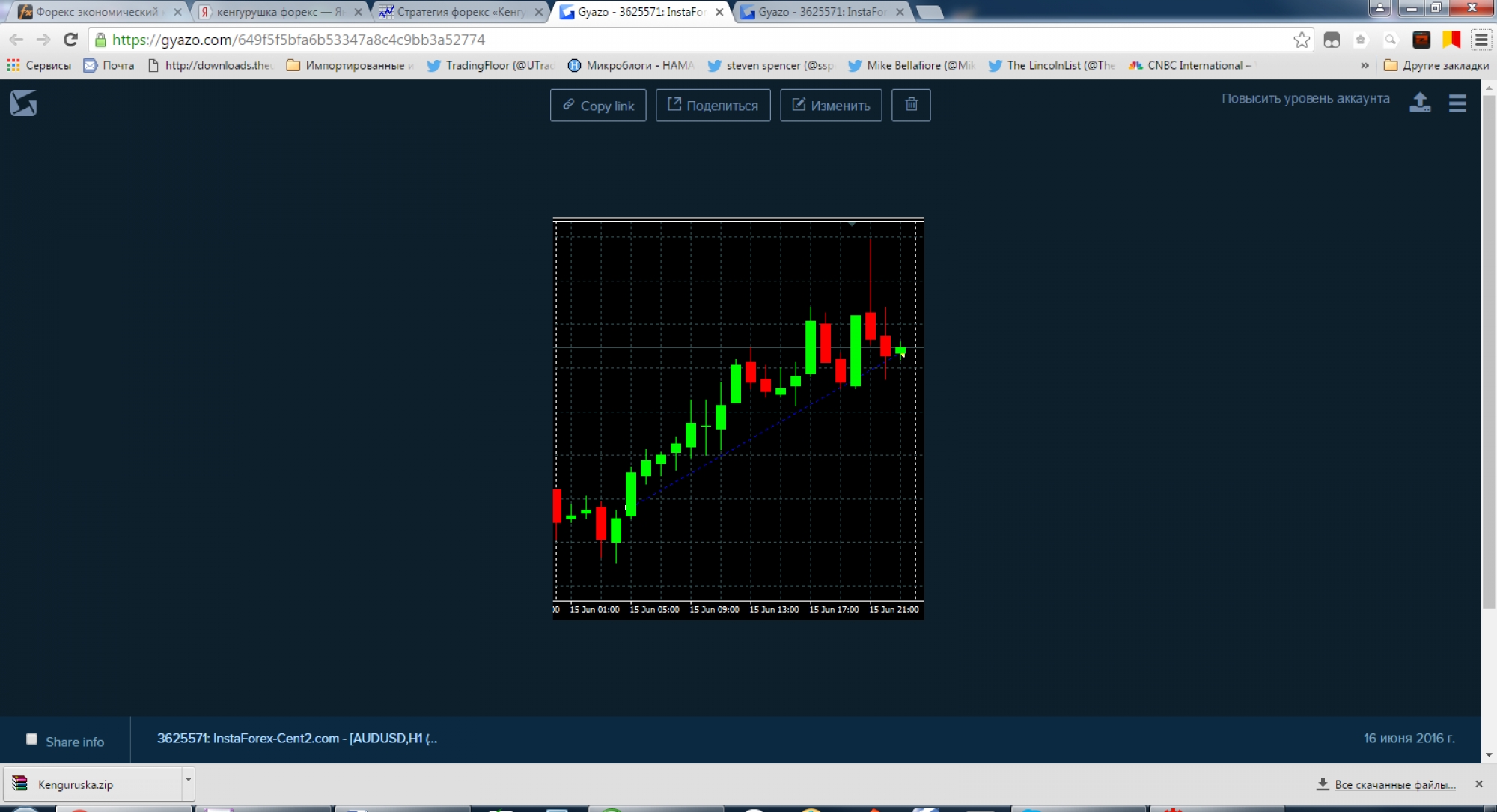Image resolution: width=1497 pixels, height=812 pixels.
Task: Reload the page with refresh icon
Action: 70,40
